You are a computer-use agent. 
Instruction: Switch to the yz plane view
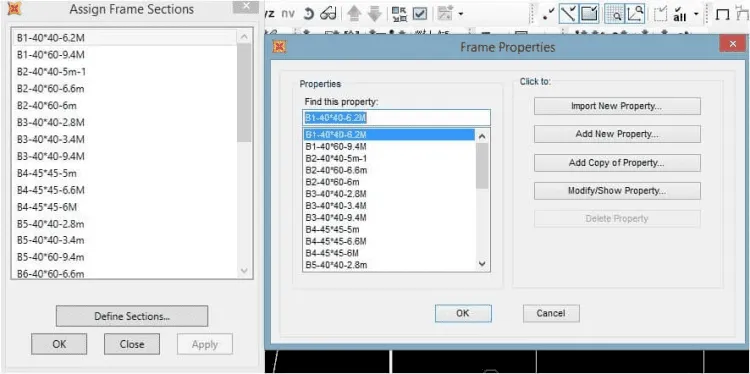click(x=269, y=14)
